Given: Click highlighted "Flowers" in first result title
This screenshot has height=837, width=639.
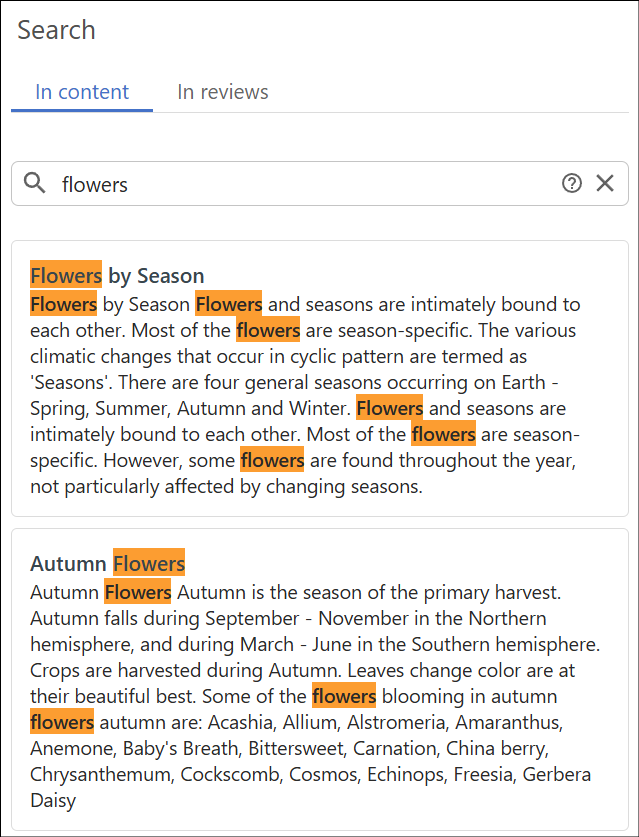Looking at the screenshot, I should pos(66,276).
